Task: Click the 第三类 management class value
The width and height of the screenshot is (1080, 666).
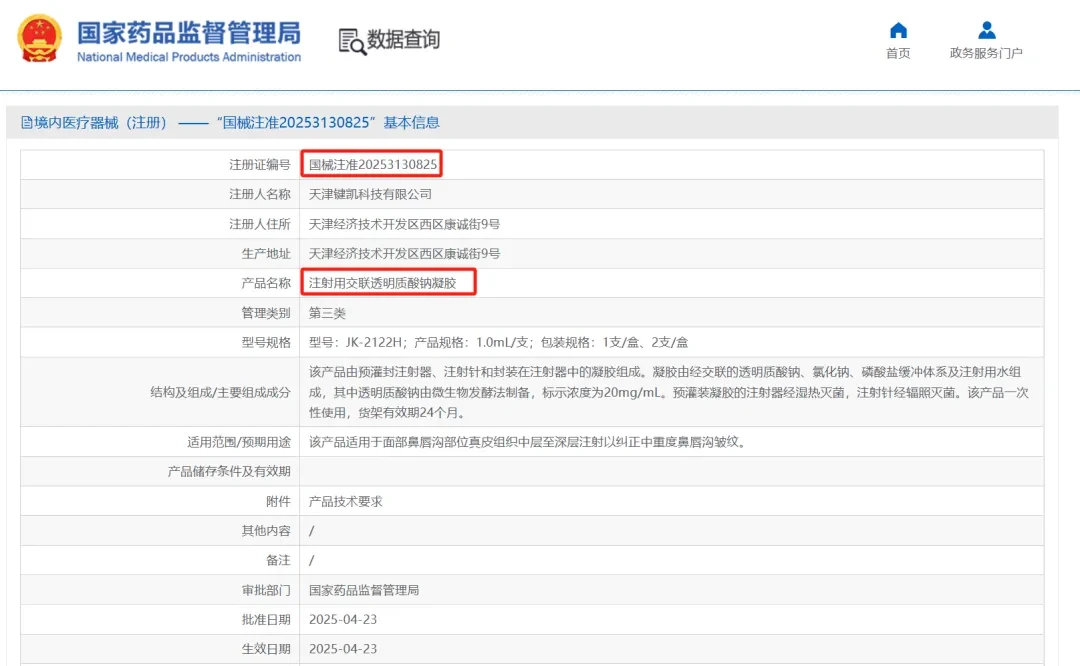Action: click(327, 313)
